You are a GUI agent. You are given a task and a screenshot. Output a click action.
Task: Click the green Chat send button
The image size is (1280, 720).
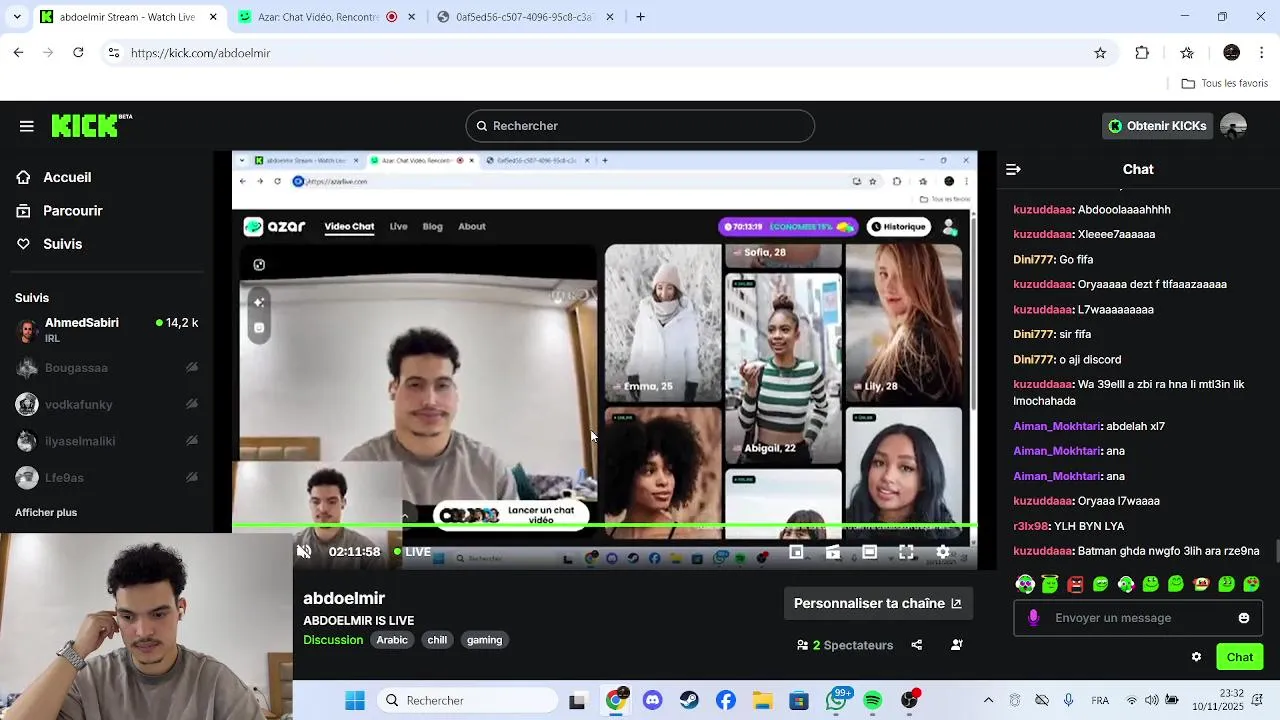click(1240, 657)
